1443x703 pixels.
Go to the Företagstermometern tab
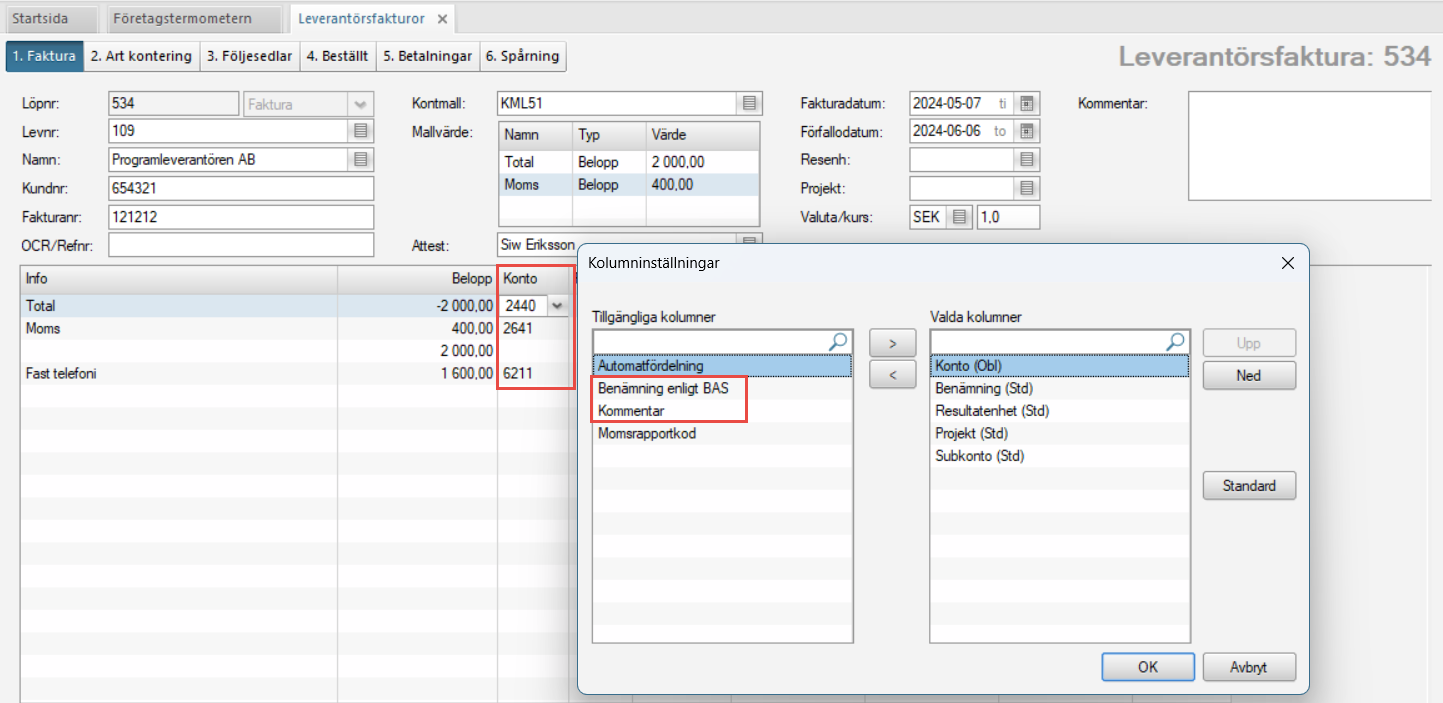[x=195, y=19]
